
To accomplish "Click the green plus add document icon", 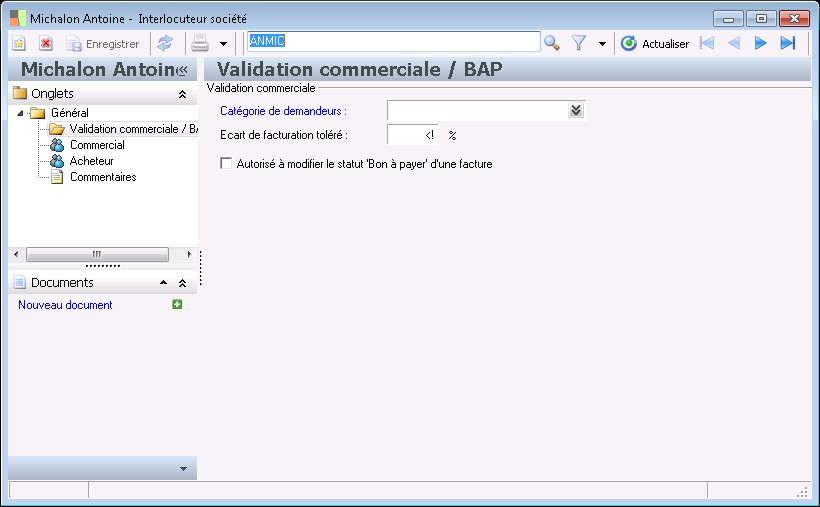I will 177,305.
